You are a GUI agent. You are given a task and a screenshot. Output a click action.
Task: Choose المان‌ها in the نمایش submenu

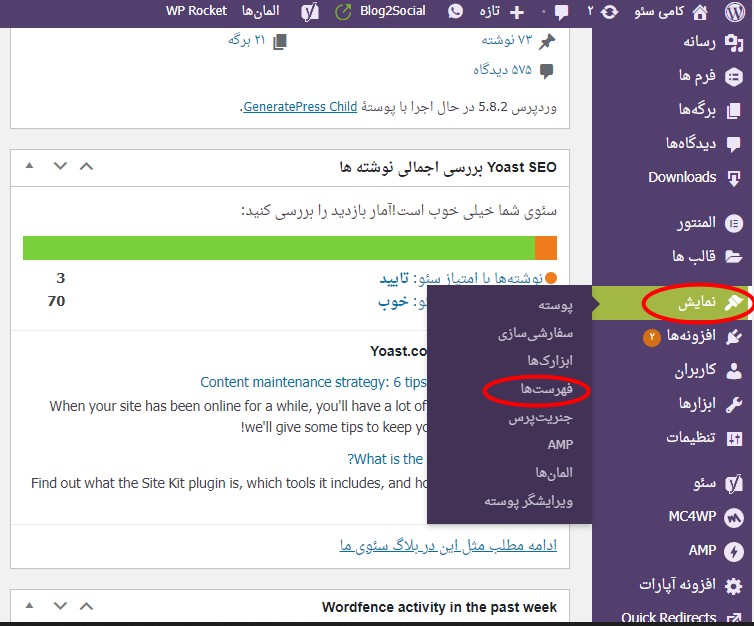[554, 473]
